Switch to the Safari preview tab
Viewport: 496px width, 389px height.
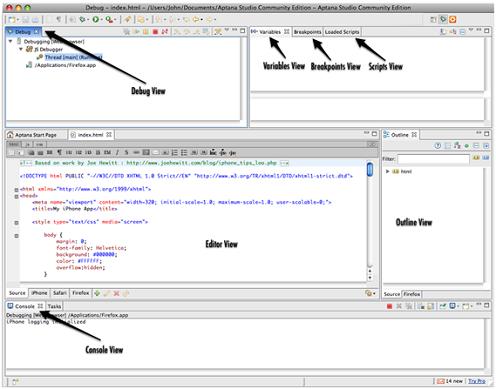[60, 293]
